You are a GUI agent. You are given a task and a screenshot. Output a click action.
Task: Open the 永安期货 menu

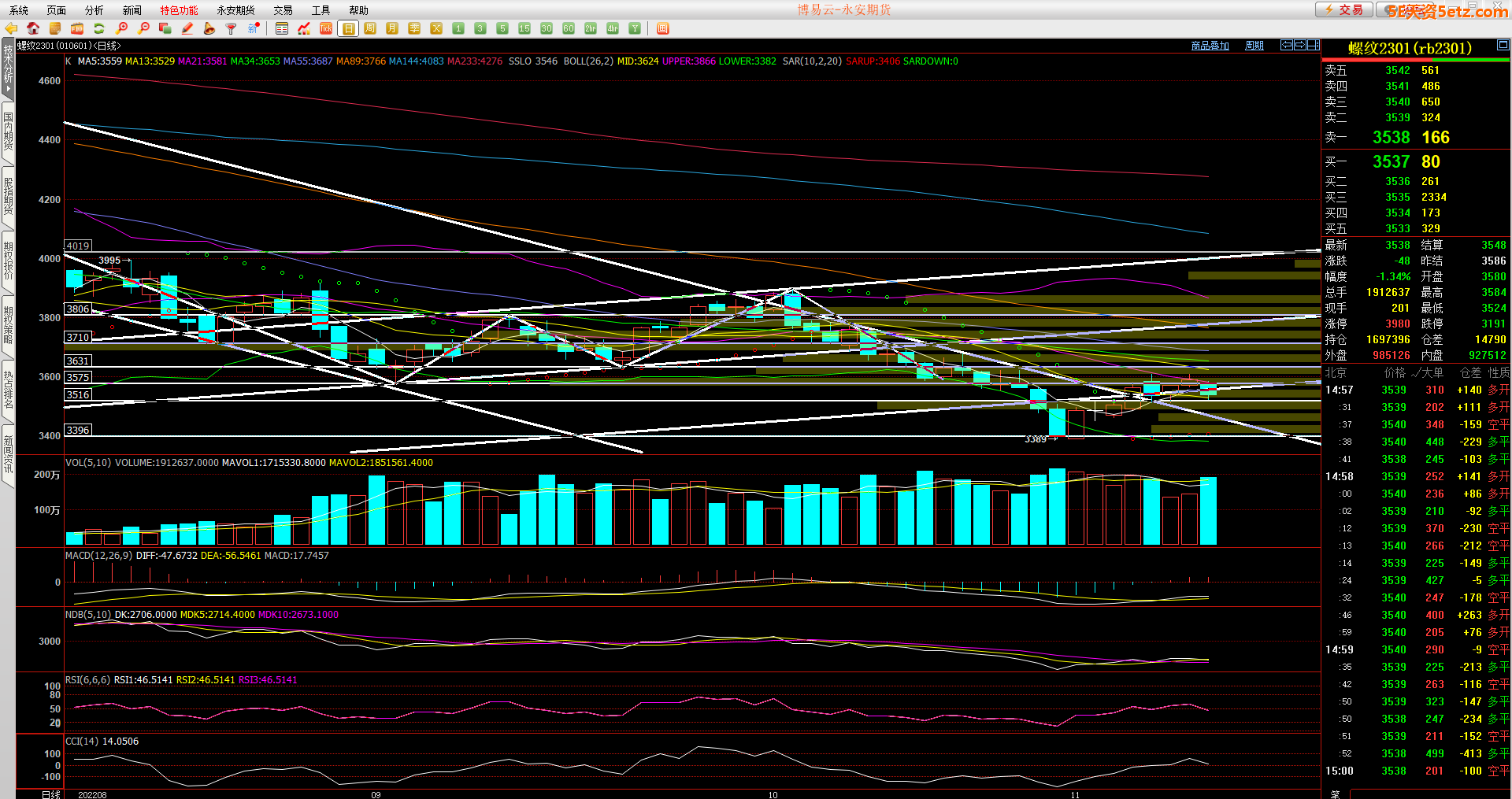coord(236,10)
